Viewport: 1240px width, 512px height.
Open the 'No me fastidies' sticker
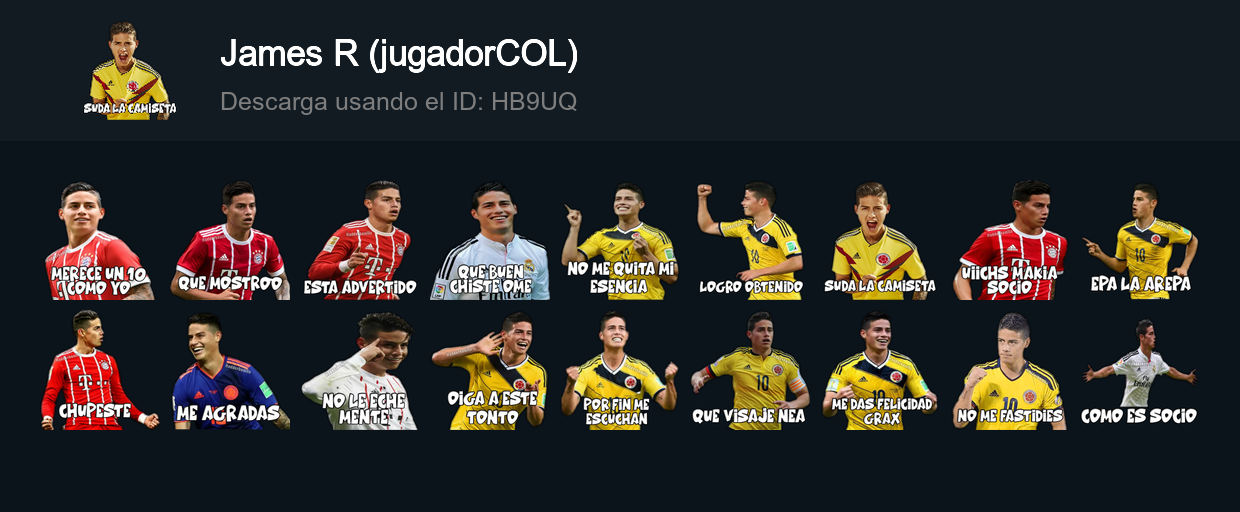1010,371
